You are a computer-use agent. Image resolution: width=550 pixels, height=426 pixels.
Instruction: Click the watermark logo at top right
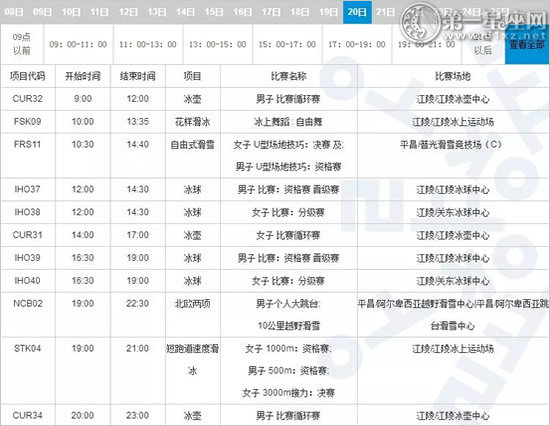click(x=474, y=22)
